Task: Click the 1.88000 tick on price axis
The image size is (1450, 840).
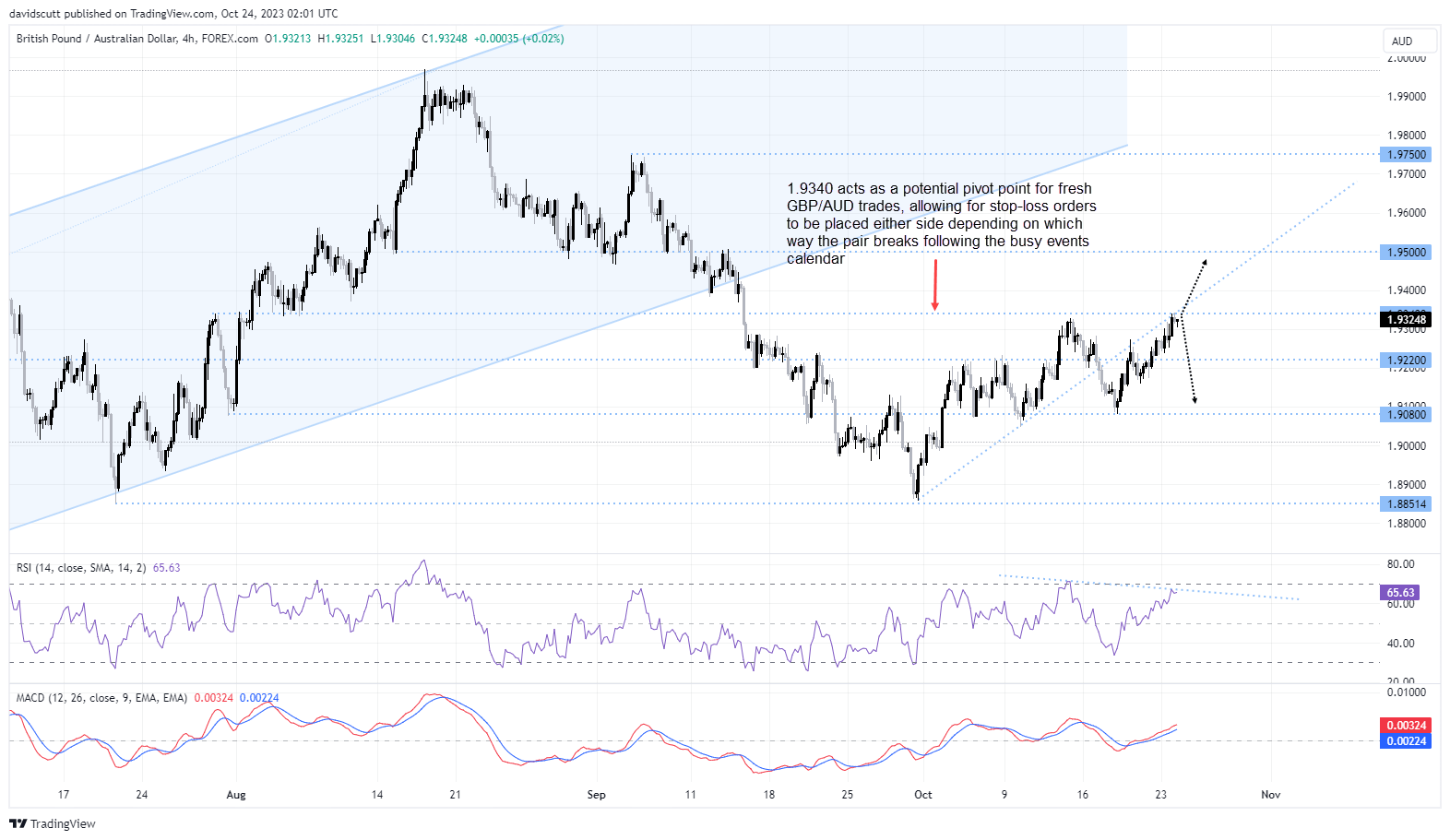Action: point(1407,524)
